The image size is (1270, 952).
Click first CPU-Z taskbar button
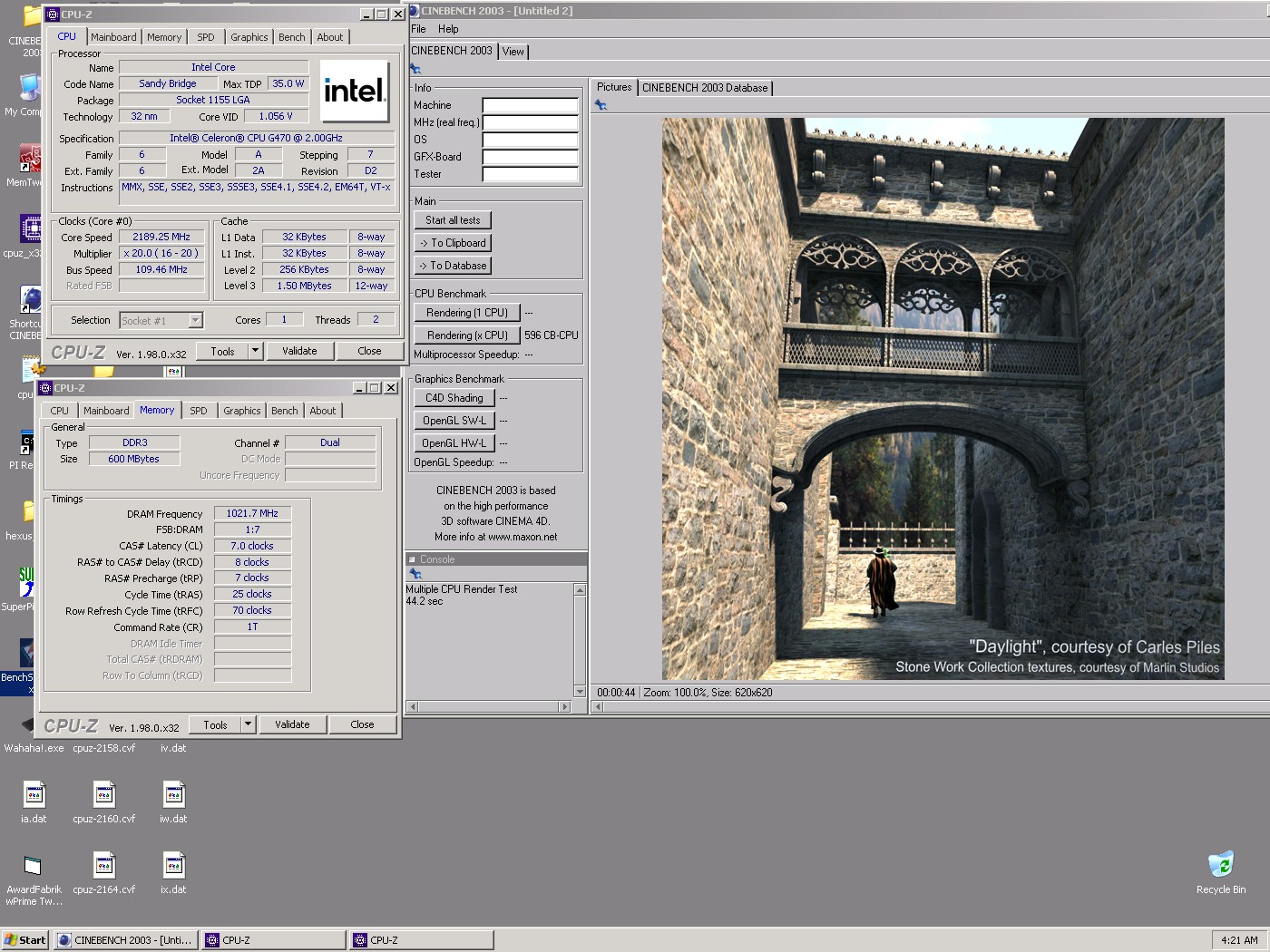[x=274, y=940]
